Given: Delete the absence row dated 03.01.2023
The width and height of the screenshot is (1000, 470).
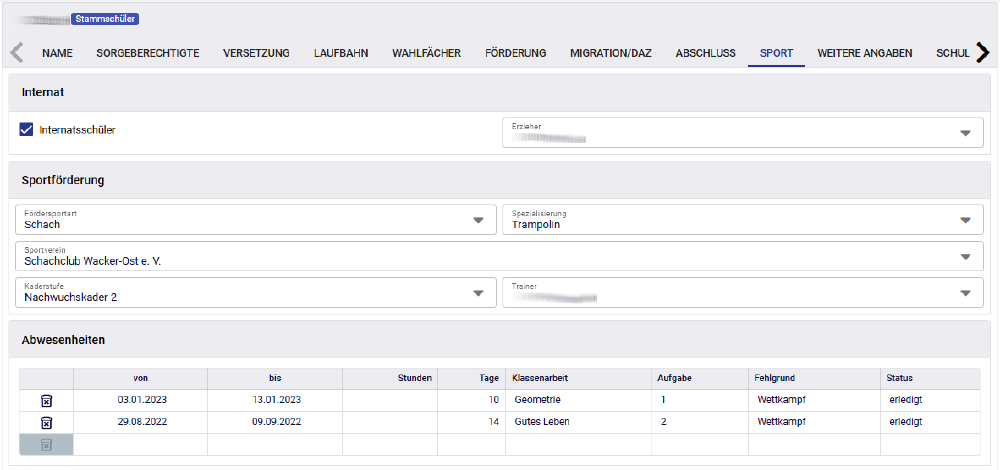Looking at the screenshot, I should pos(46,400).
